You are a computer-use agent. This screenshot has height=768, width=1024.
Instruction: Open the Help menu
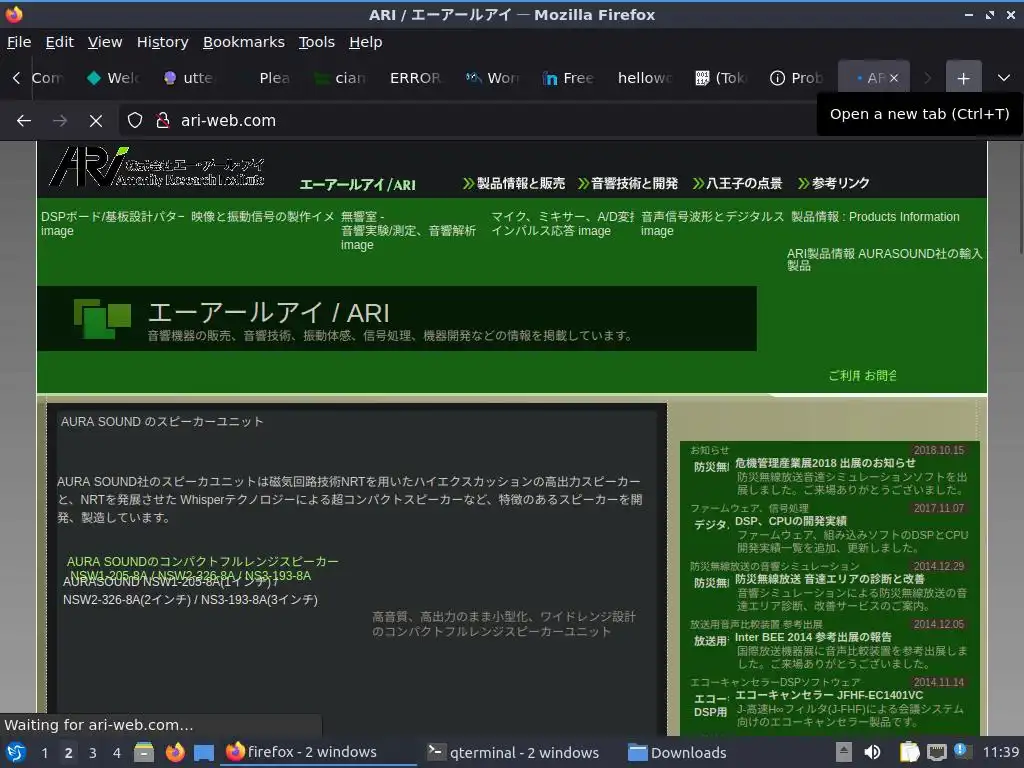click(365, 42)
